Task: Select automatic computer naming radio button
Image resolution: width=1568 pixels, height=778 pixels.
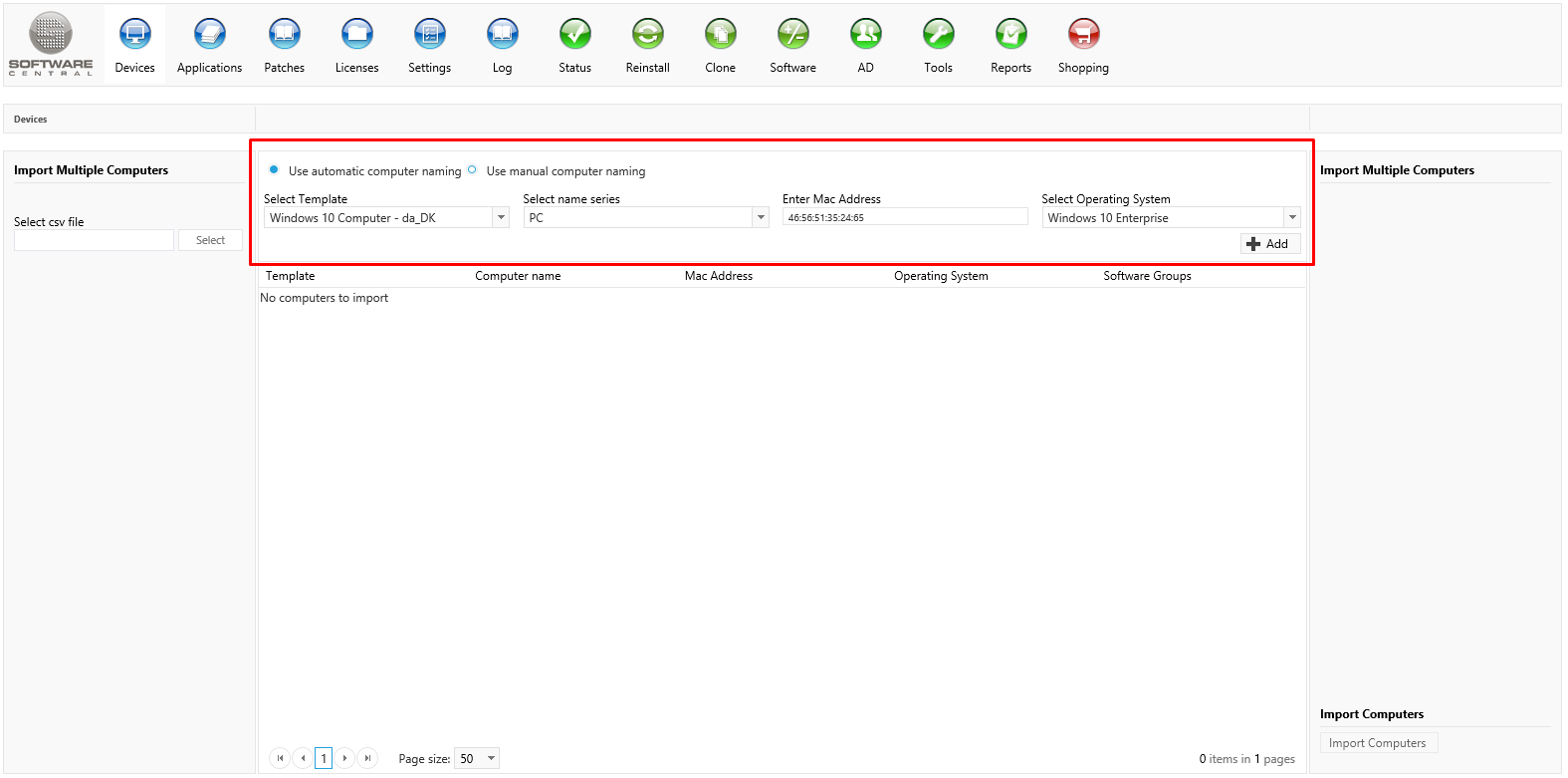Action: [x=274, y=170]
